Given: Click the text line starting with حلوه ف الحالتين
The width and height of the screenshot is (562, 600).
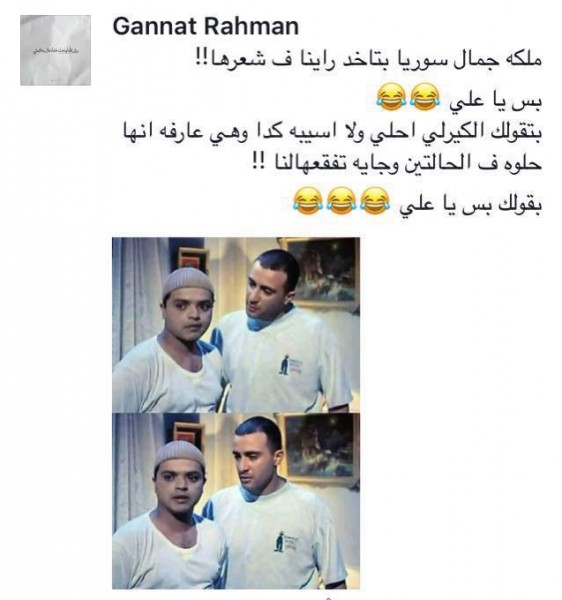Looking at the screenshot, I should [x=397, y=163].
